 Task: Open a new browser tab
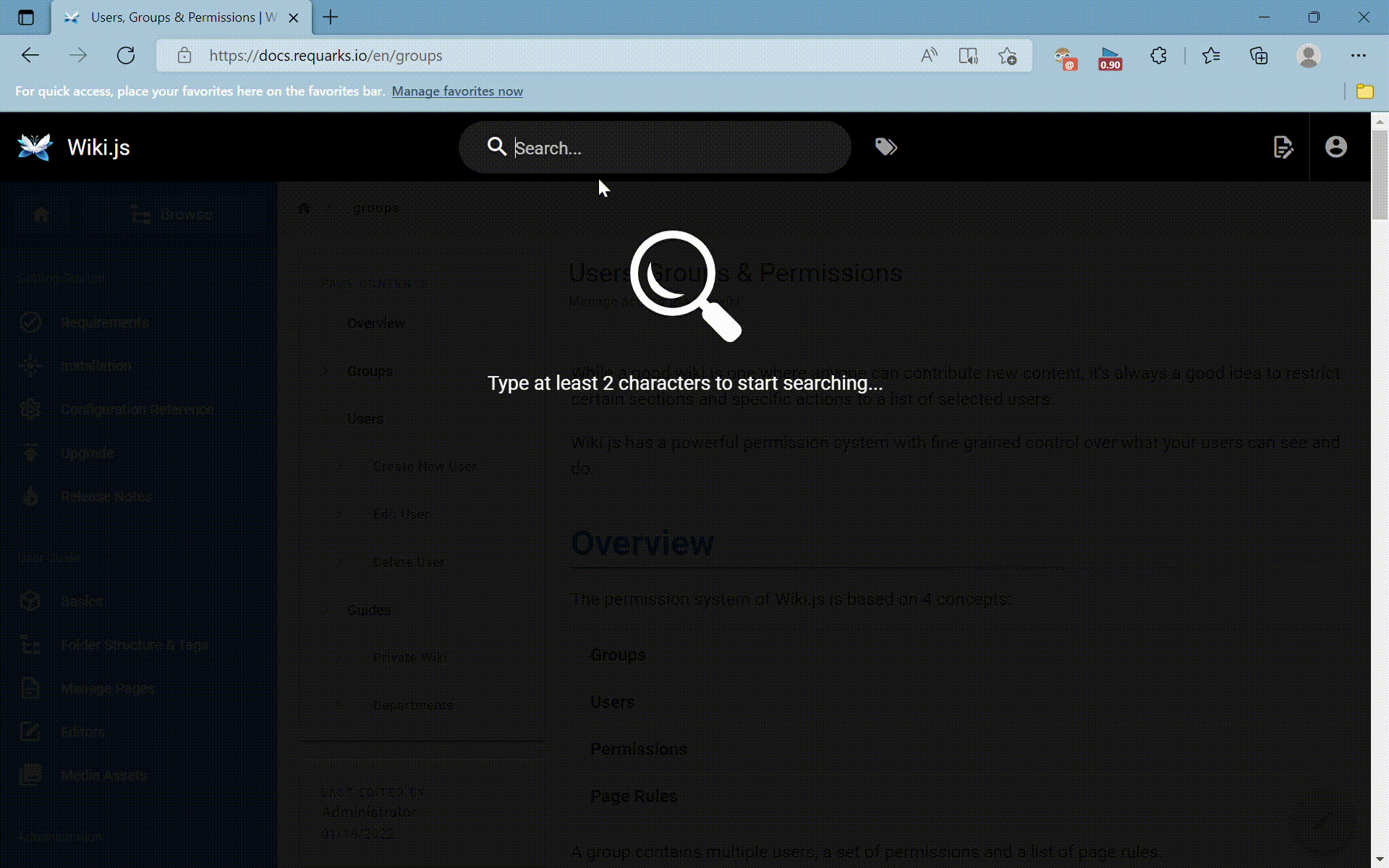click(331, 17)
